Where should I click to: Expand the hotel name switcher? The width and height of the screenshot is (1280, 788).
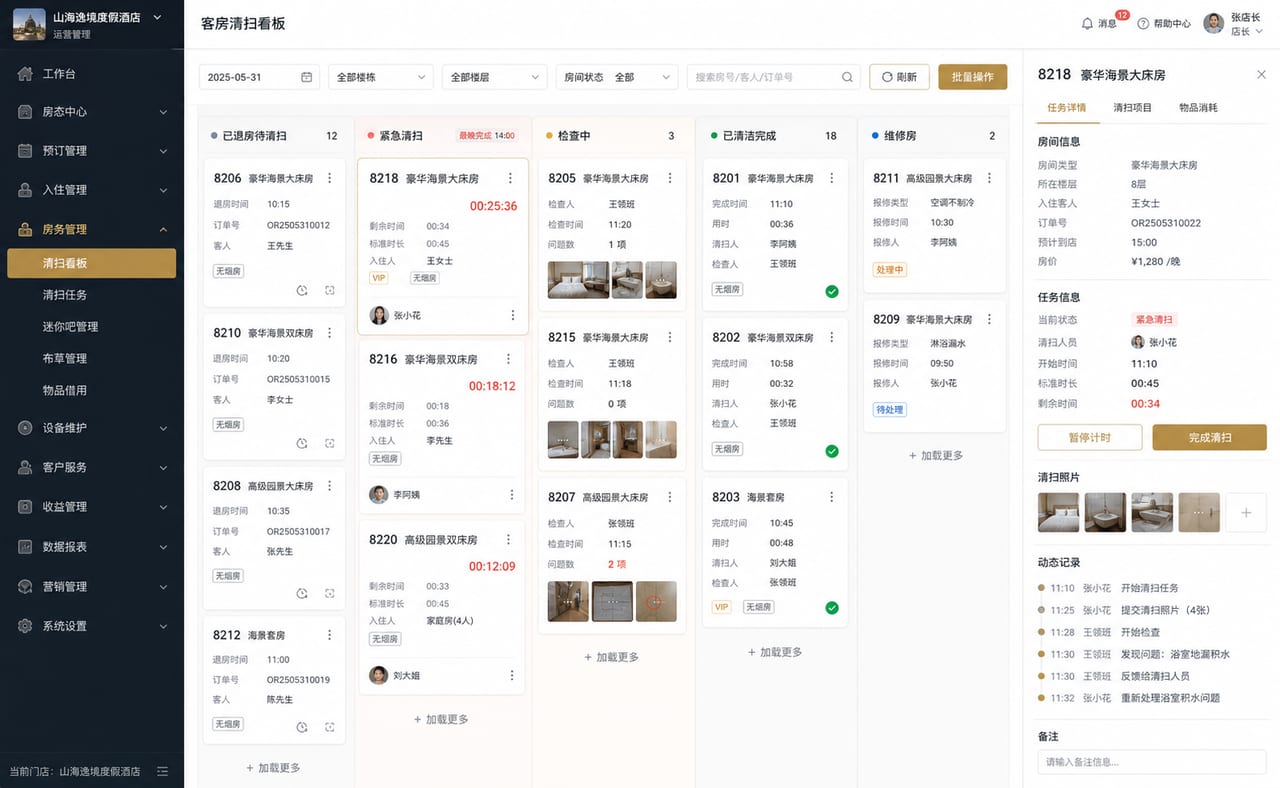[x=158, y=17]
